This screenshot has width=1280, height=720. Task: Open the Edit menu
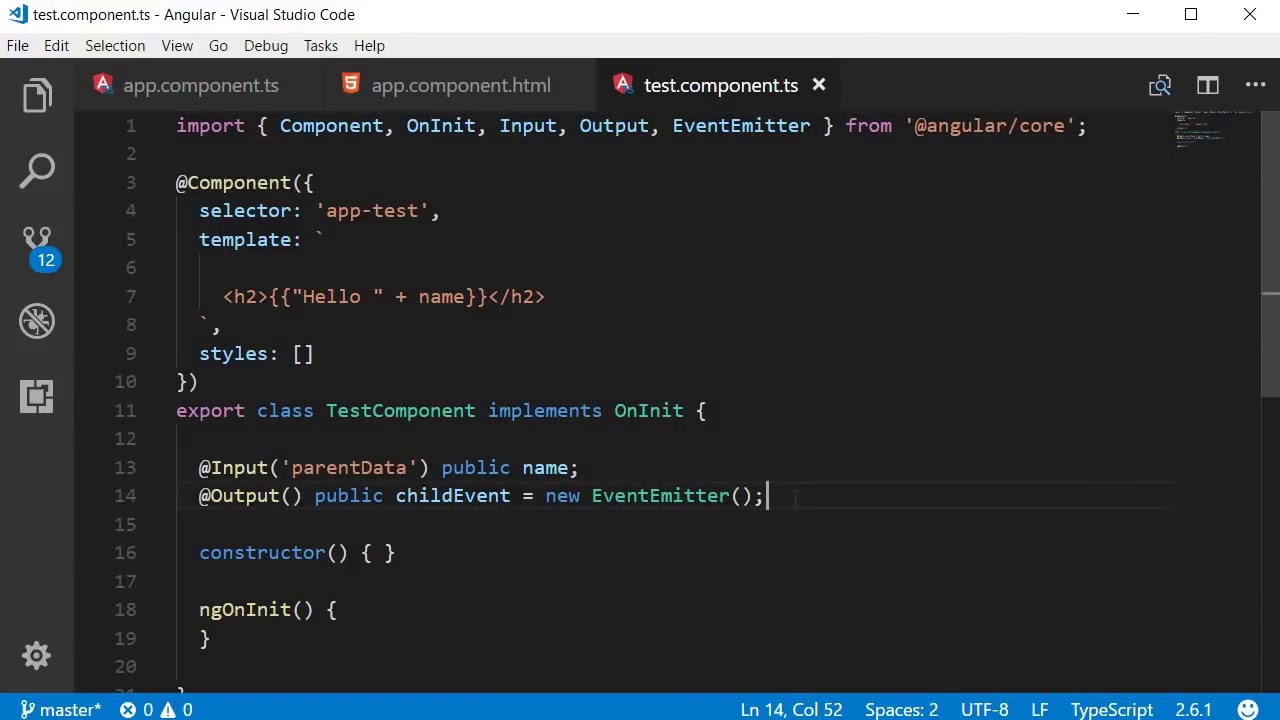[x=56, y=45]
